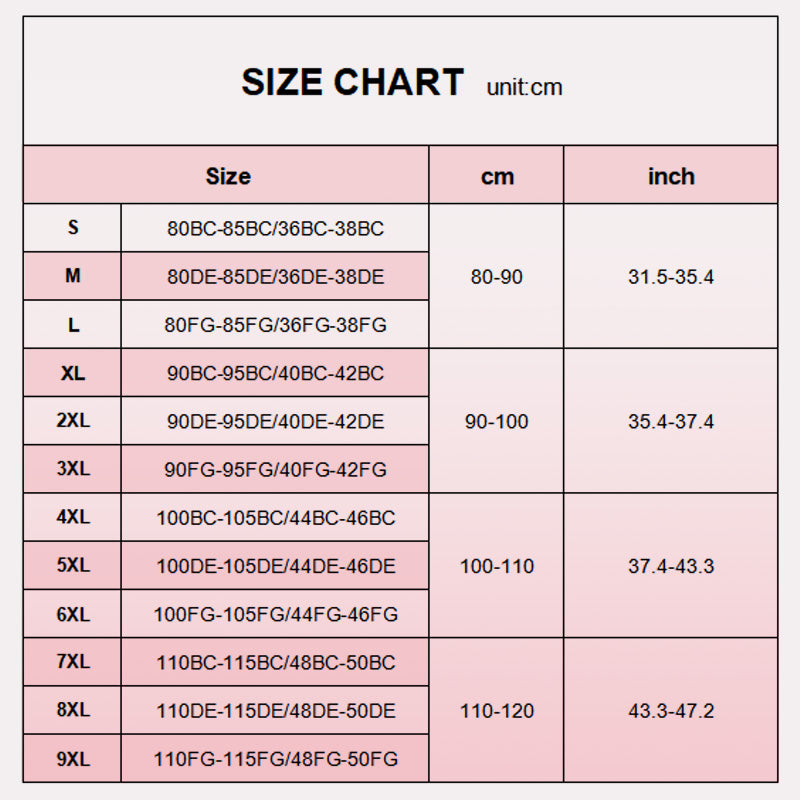Click the unit:cm label
The width and height of the screenshot is (800, 800).
click(x=524, y=87)
